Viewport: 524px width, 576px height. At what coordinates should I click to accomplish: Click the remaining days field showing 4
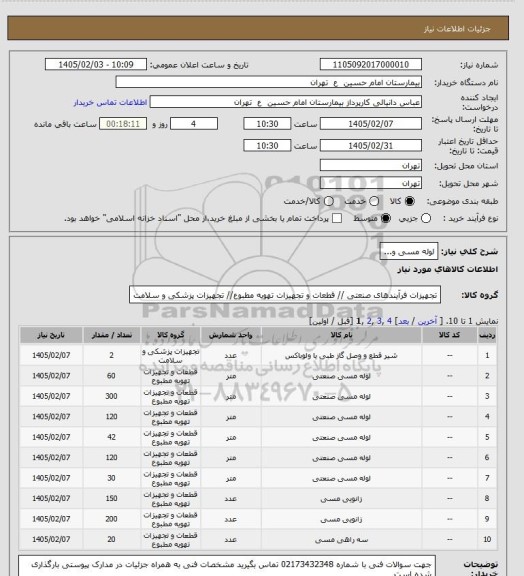pos(194,124)
